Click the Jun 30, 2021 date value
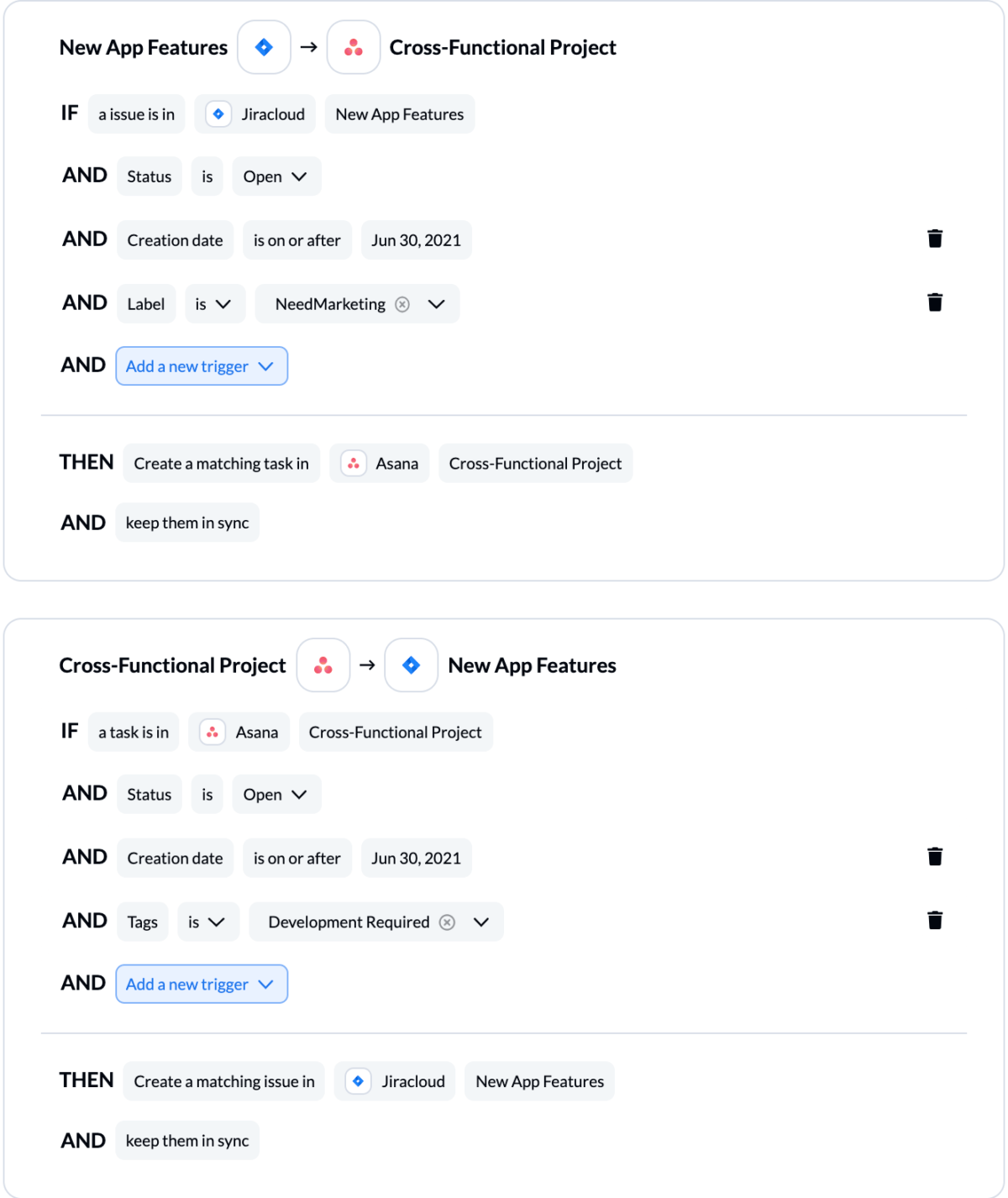Viewport: 1008px width, 1198px height. coord(416,239)
